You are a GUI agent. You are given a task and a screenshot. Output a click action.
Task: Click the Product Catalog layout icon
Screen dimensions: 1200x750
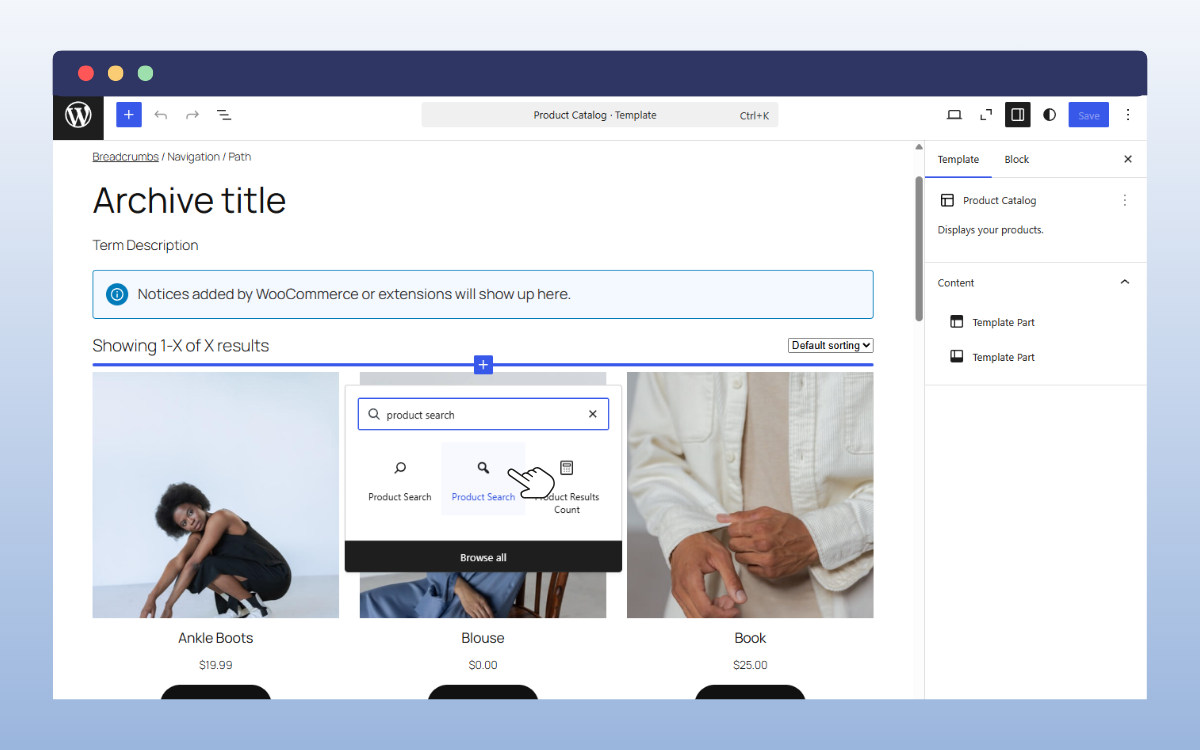click(947, 200)
